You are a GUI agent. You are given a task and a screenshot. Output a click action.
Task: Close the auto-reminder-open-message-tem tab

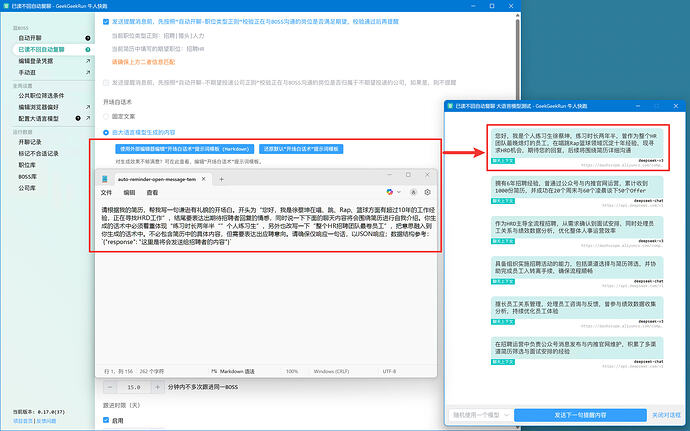click(204, 179)
